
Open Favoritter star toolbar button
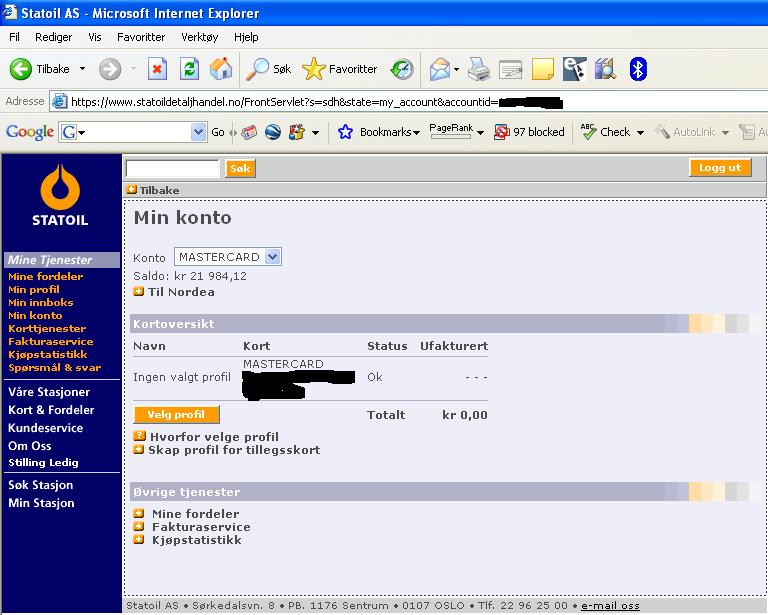[x=339, y=69]
